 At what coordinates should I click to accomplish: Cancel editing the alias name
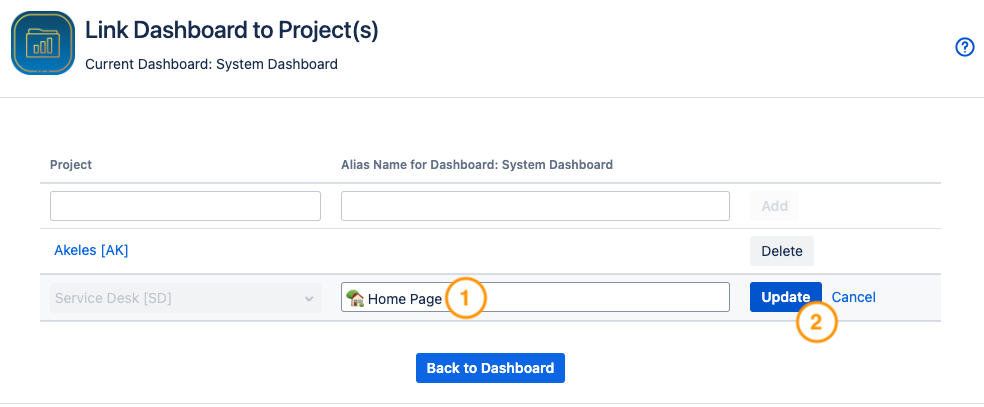tap(854, 297)
